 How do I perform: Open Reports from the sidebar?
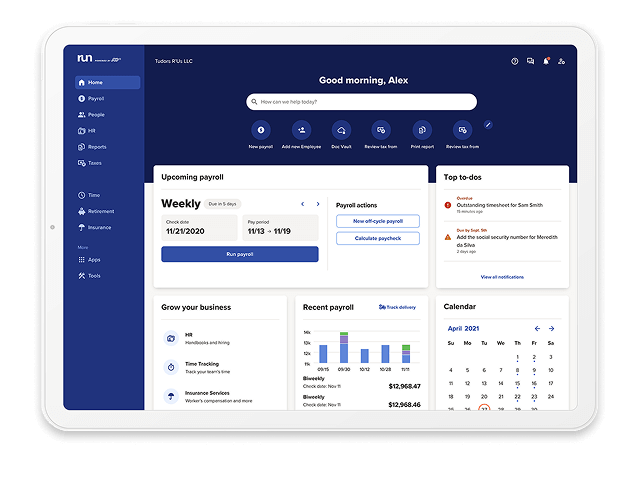pyautogui.click(x=97, y=147)
